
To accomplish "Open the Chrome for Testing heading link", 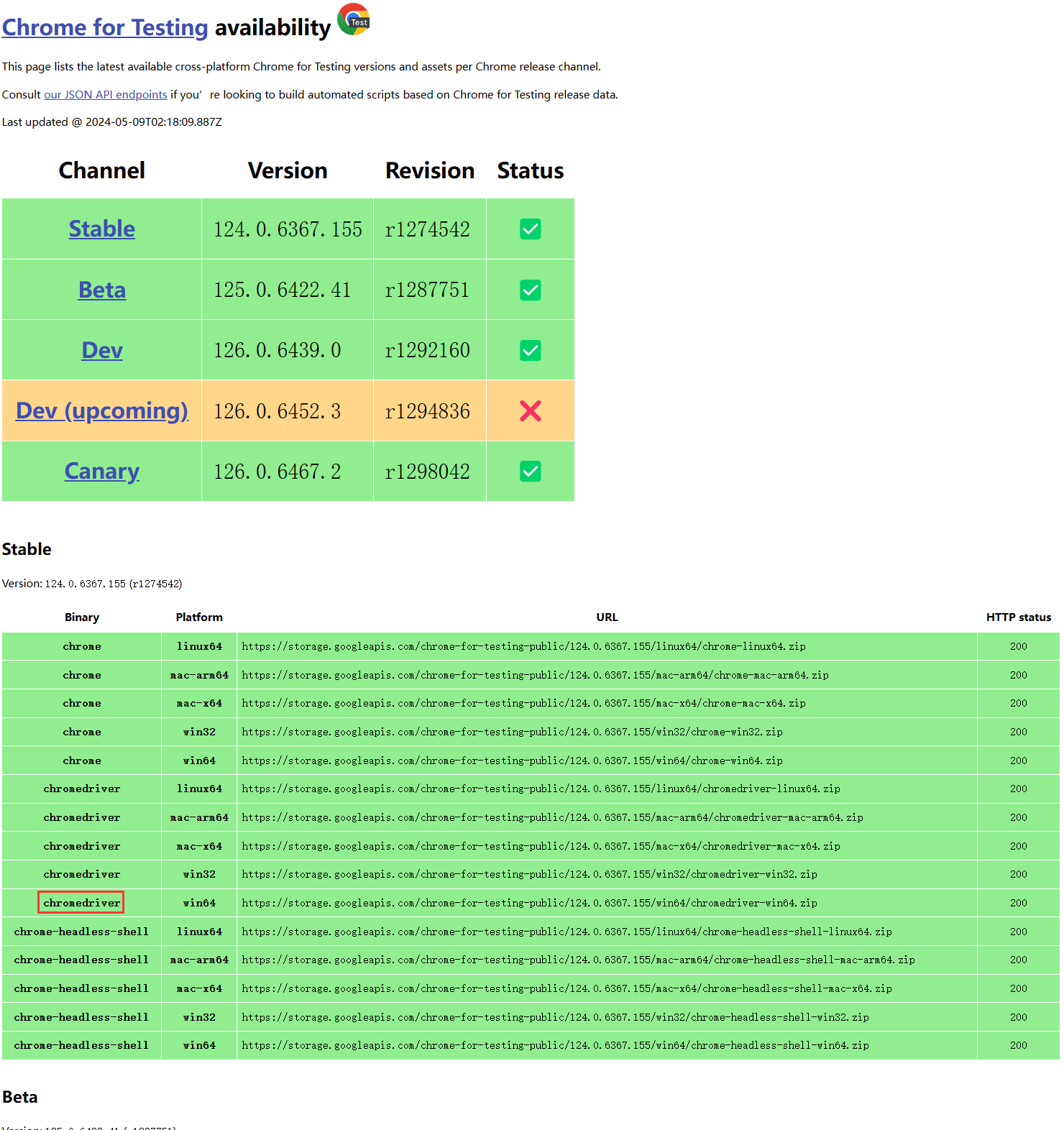I will pos(105,27).
